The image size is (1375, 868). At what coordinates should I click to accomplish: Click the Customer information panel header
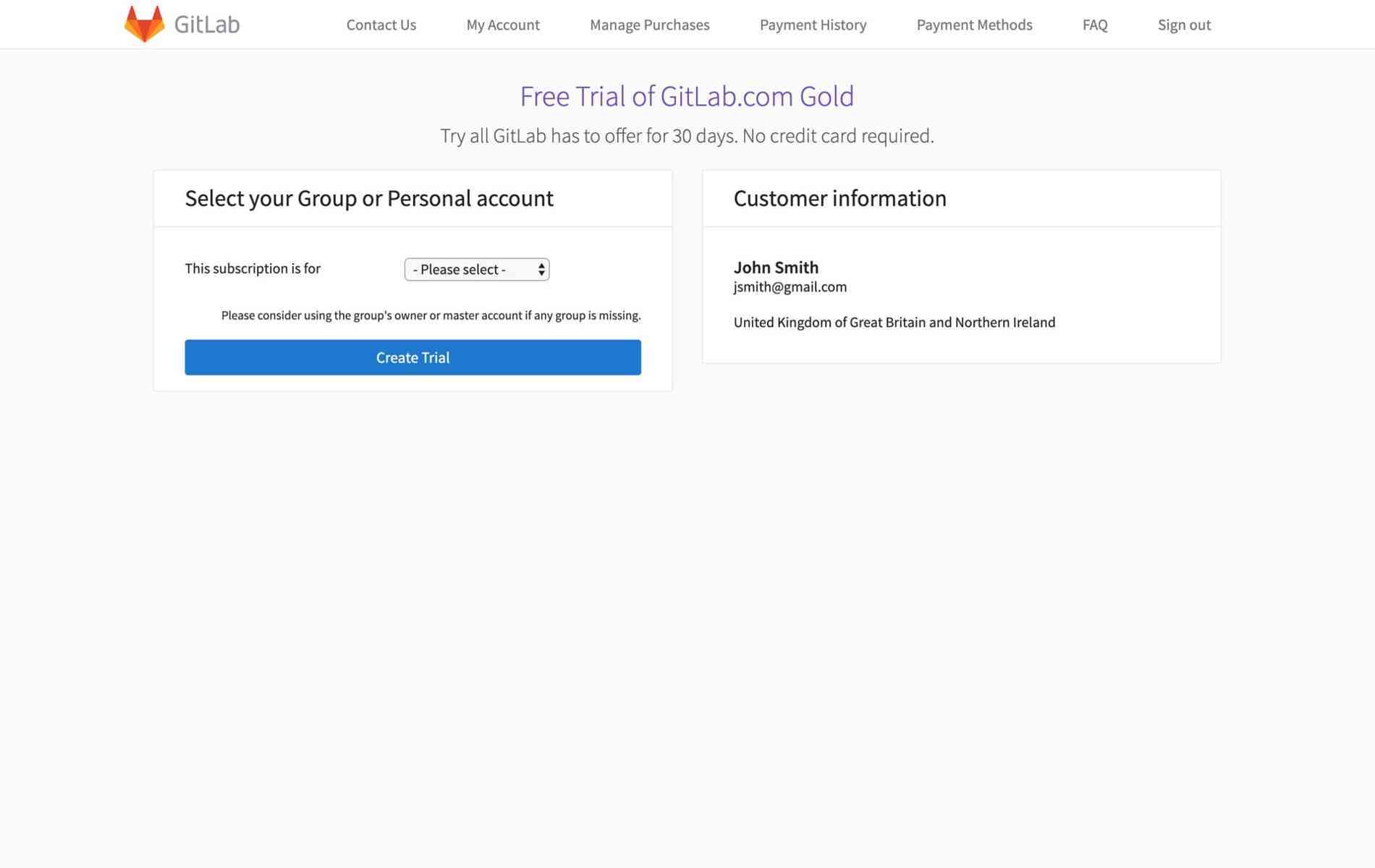click(840, 197)
